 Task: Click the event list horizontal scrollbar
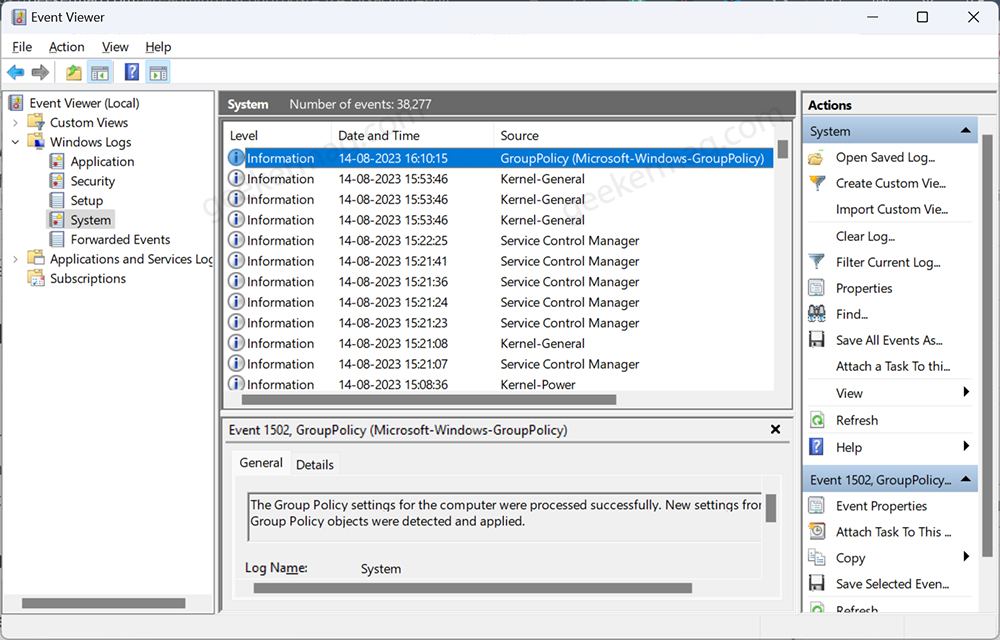[429, 400]
